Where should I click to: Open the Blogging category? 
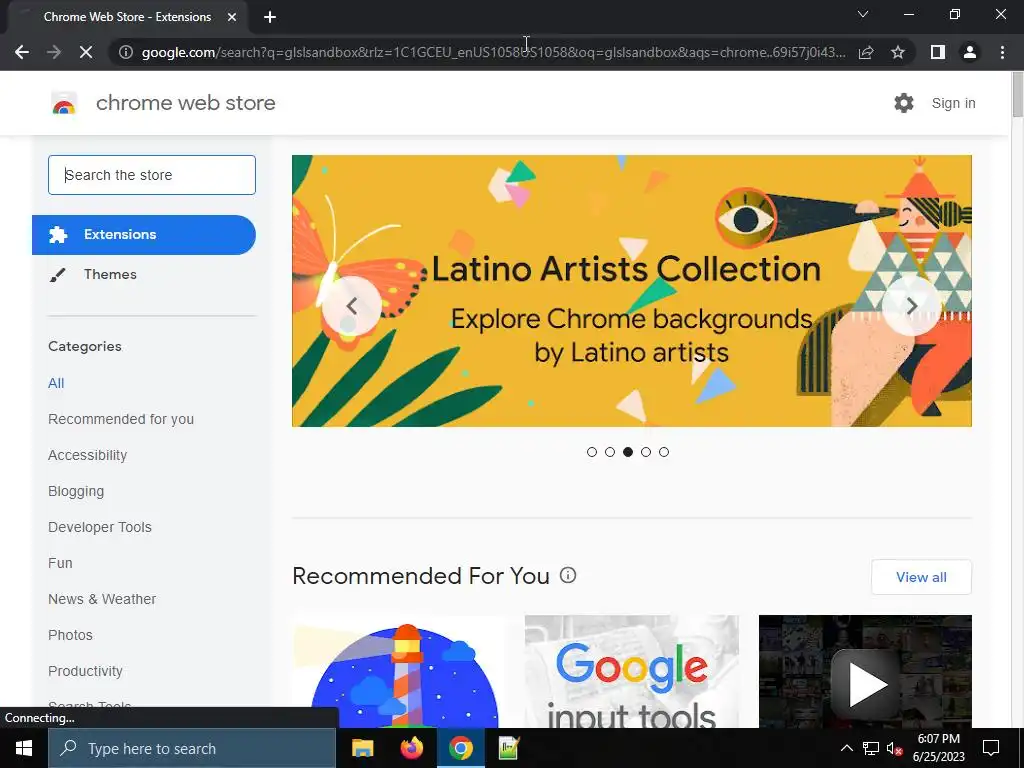76,491
